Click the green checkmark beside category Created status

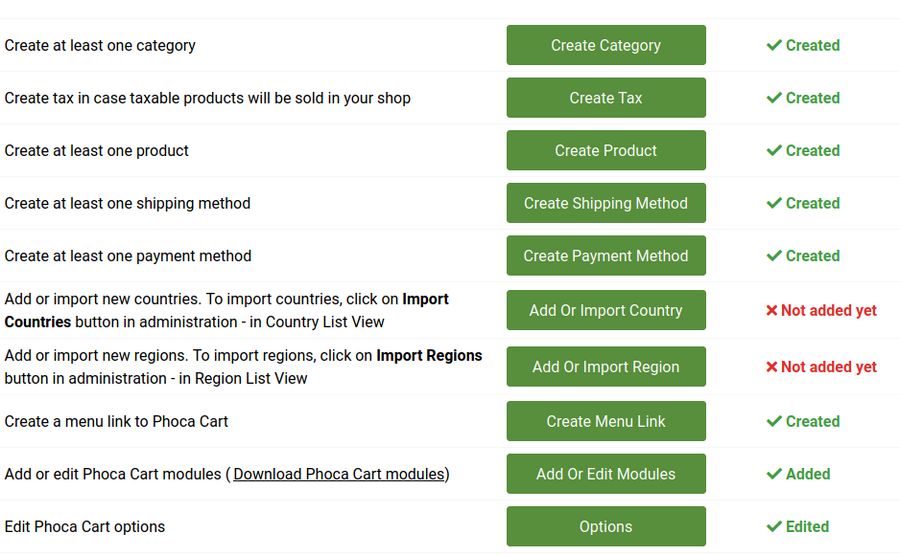tap(774, 45)
